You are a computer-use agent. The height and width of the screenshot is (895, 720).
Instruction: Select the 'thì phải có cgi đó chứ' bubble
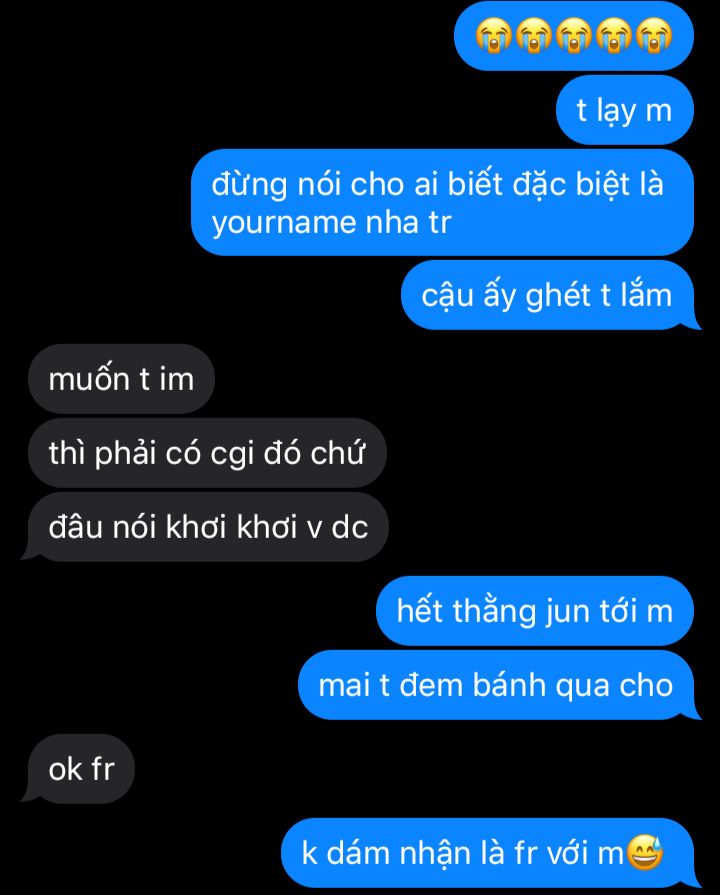pyautogui.click(x=207, y=453)
